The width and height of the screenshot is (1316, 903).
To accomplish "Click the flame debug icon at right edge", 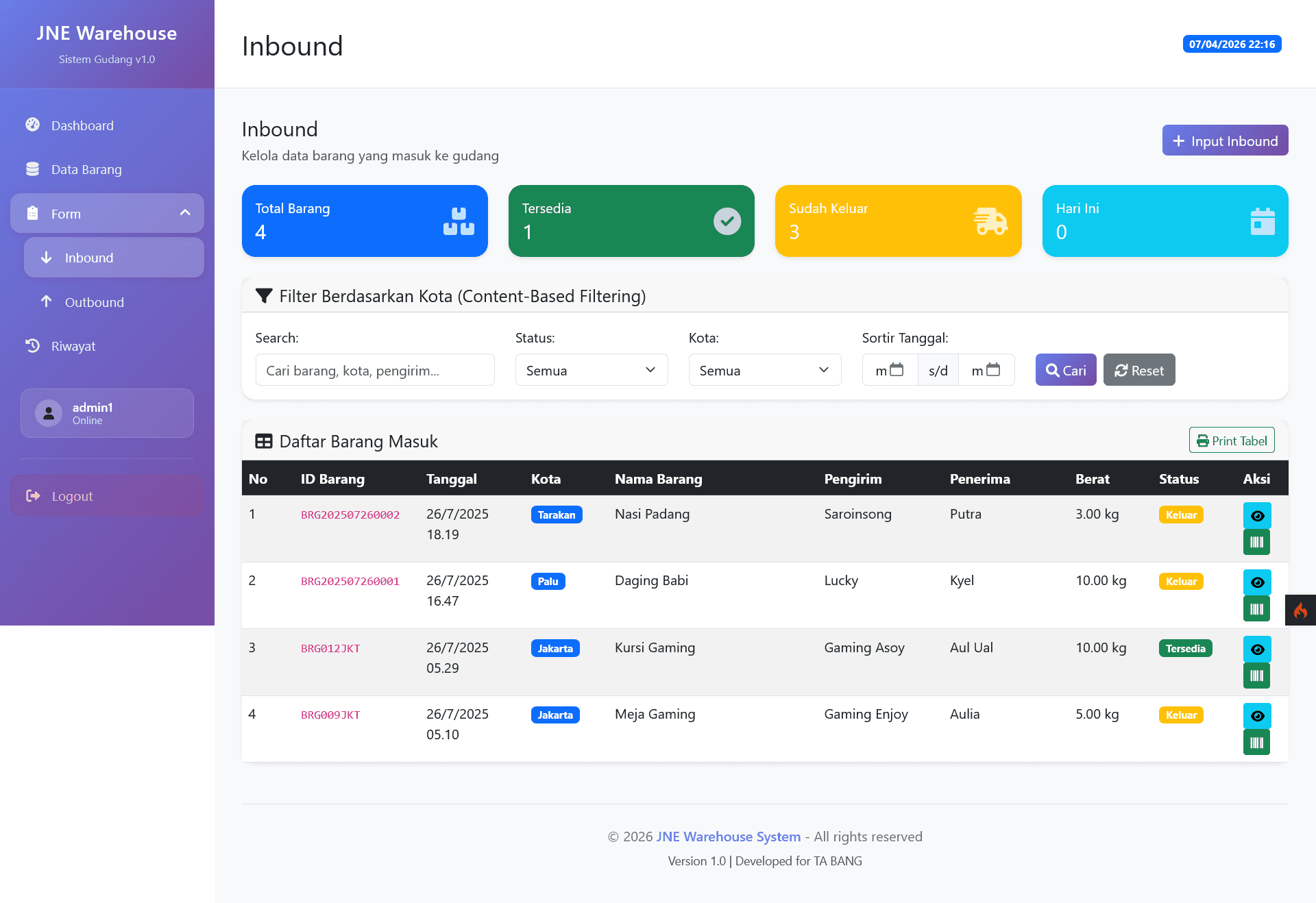I will 1300,610.
